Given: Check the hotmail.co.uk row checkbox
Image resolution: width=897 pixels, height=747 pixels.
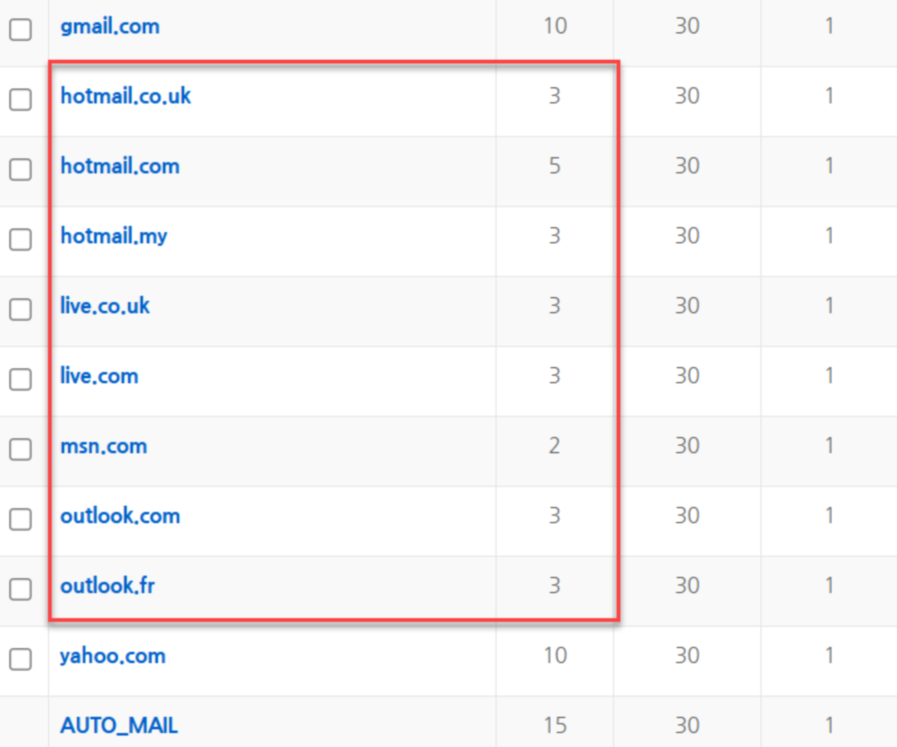Looking at the screenshot, I should pos(21,99).
